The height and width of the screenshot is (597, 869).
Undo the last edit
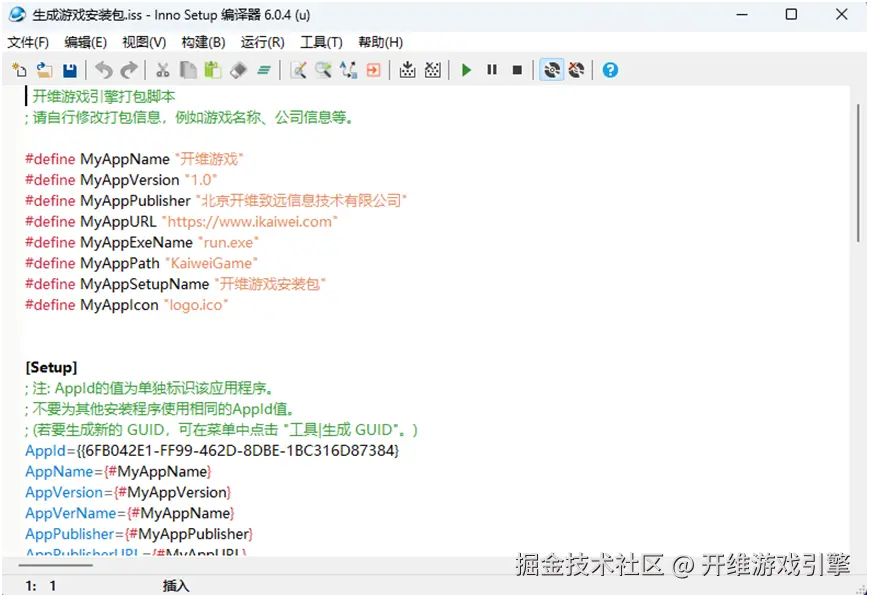point(104,70)
